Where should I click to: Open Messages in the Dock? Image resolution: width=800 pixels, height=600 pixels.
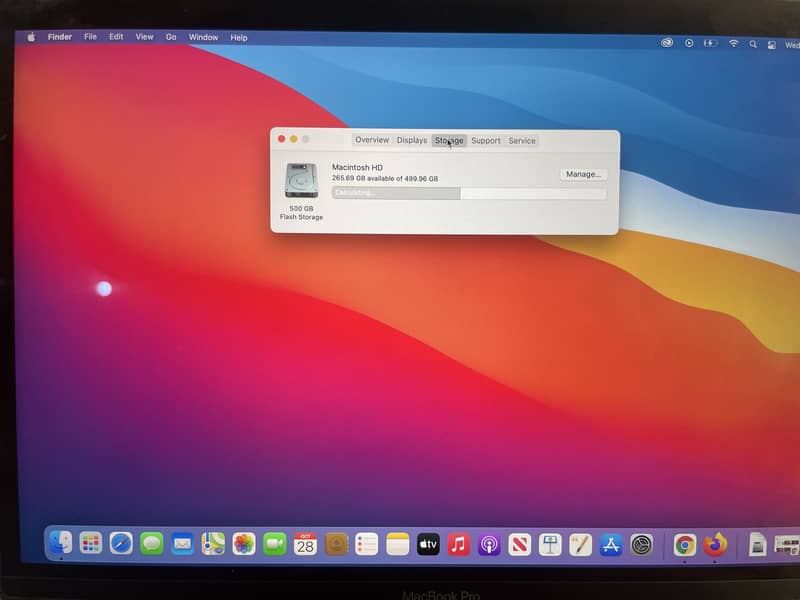point(152,544)
